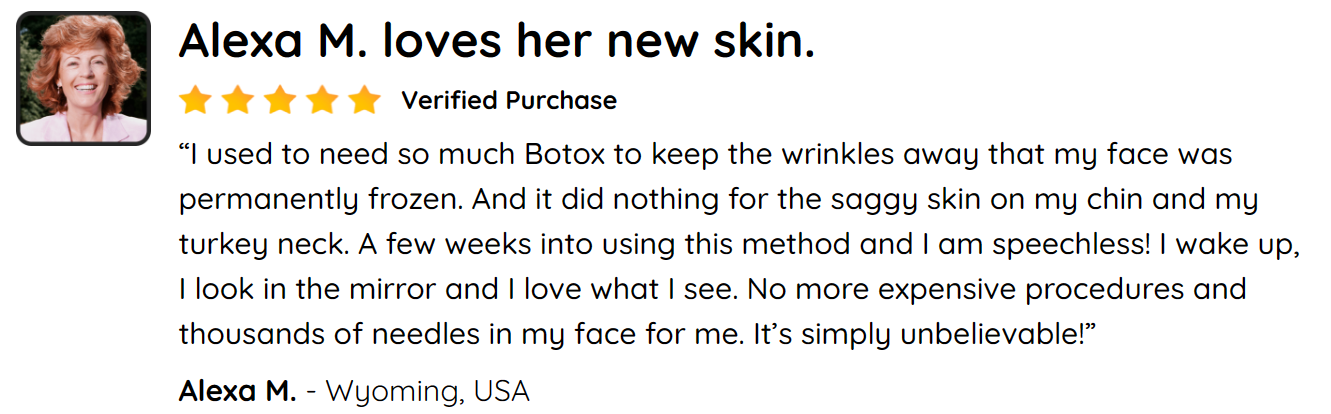The image size is (1331, 414).
Task: Click the bold reviewer name below the review
Action: tap(237, 390)
